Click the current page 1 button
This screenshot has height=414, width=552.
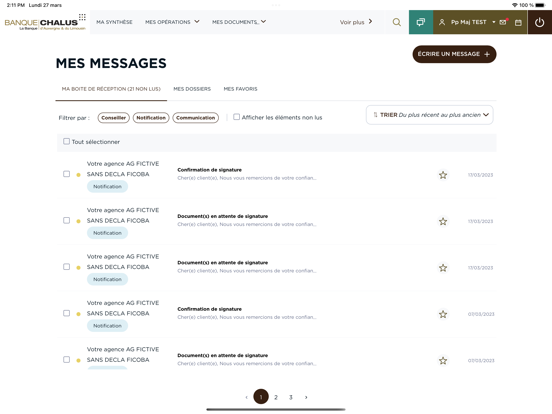pyautogui.click(x=261, y=397)
